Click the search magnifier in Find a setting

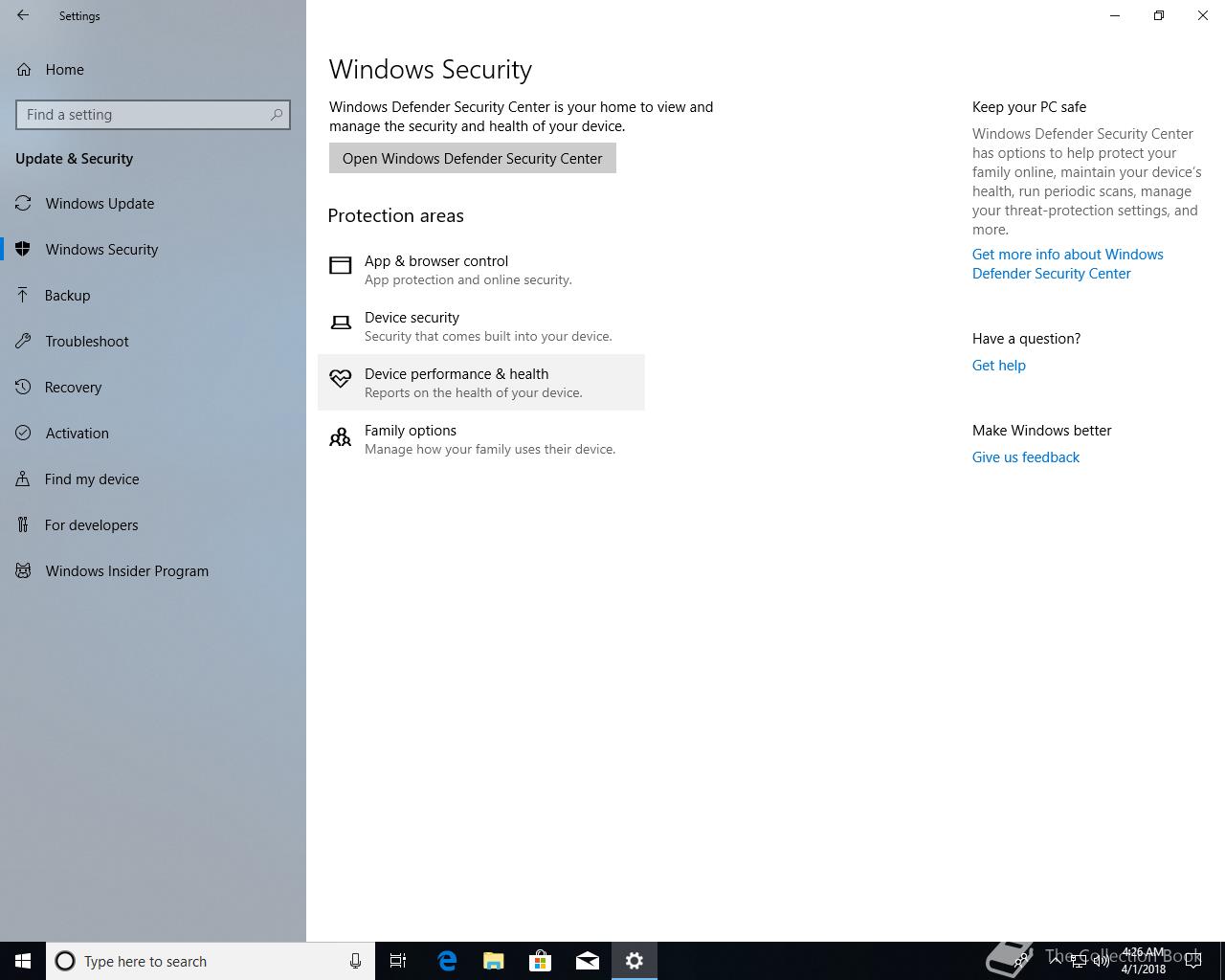click(277, 115)
